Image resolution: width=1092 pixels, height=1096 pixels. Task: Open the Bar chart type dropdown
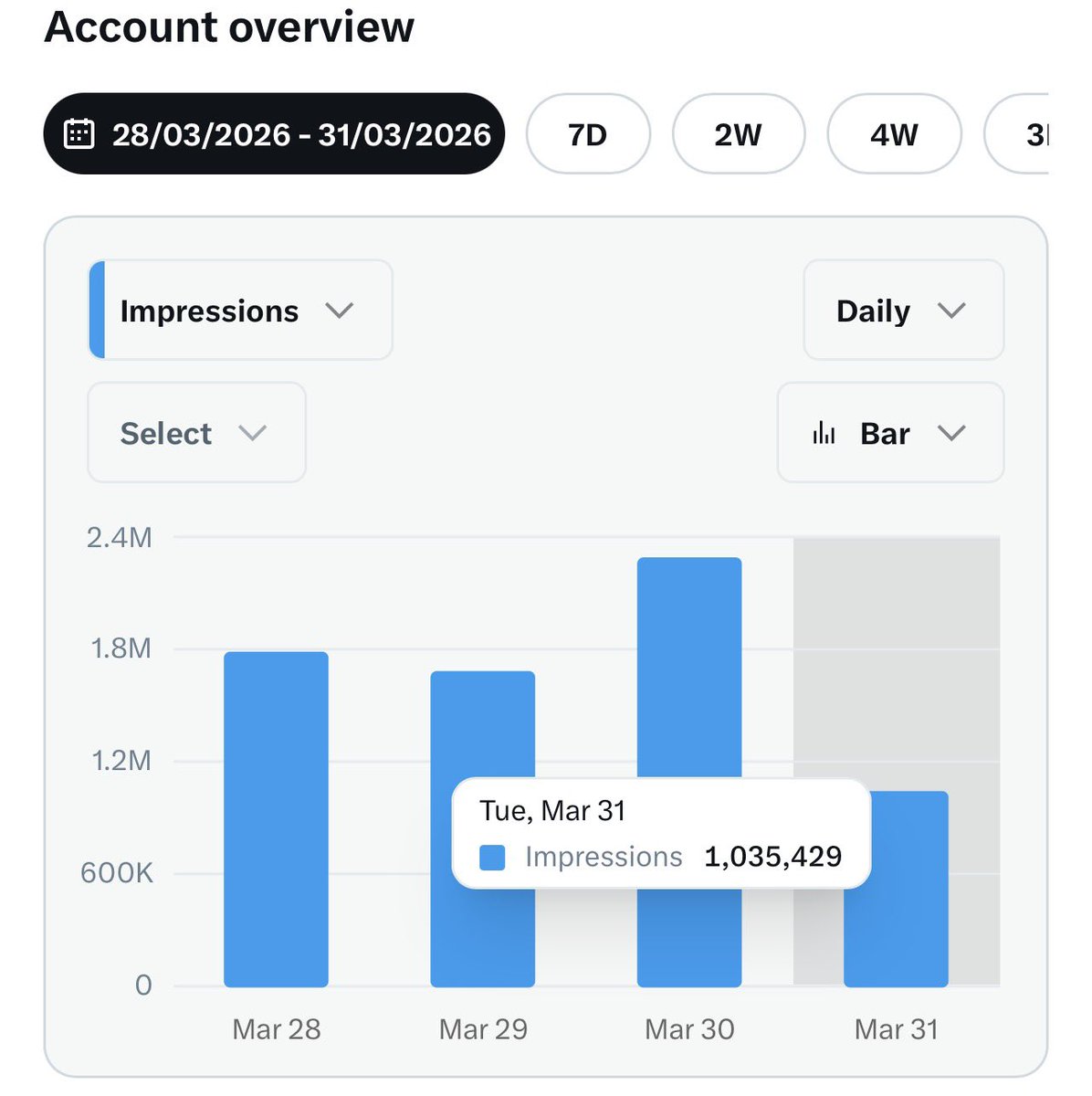890,433
